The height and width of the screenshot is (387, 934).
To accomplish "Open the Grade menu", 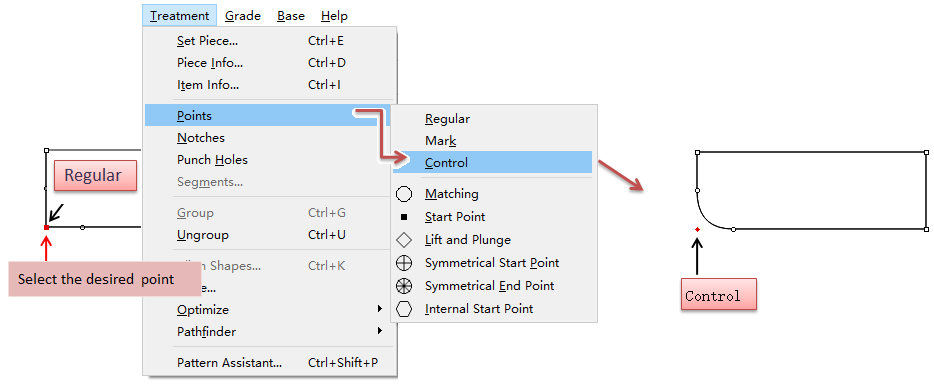I will pyautogui.click(x=242, y=15).
